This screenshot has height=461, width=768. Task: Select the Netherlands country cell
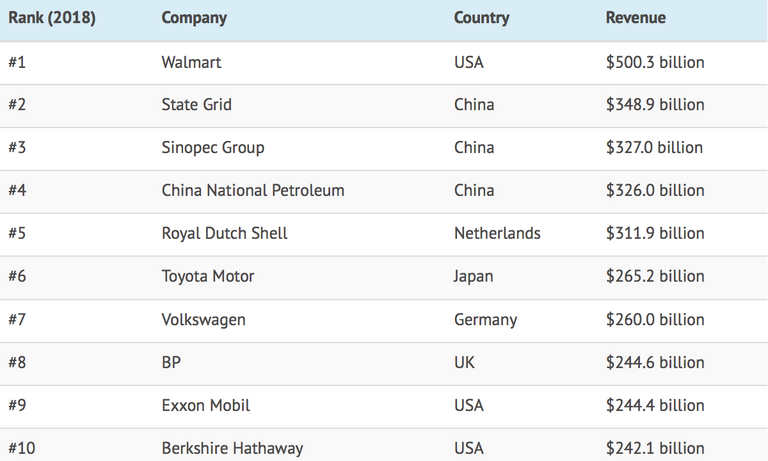pos(497,234)
